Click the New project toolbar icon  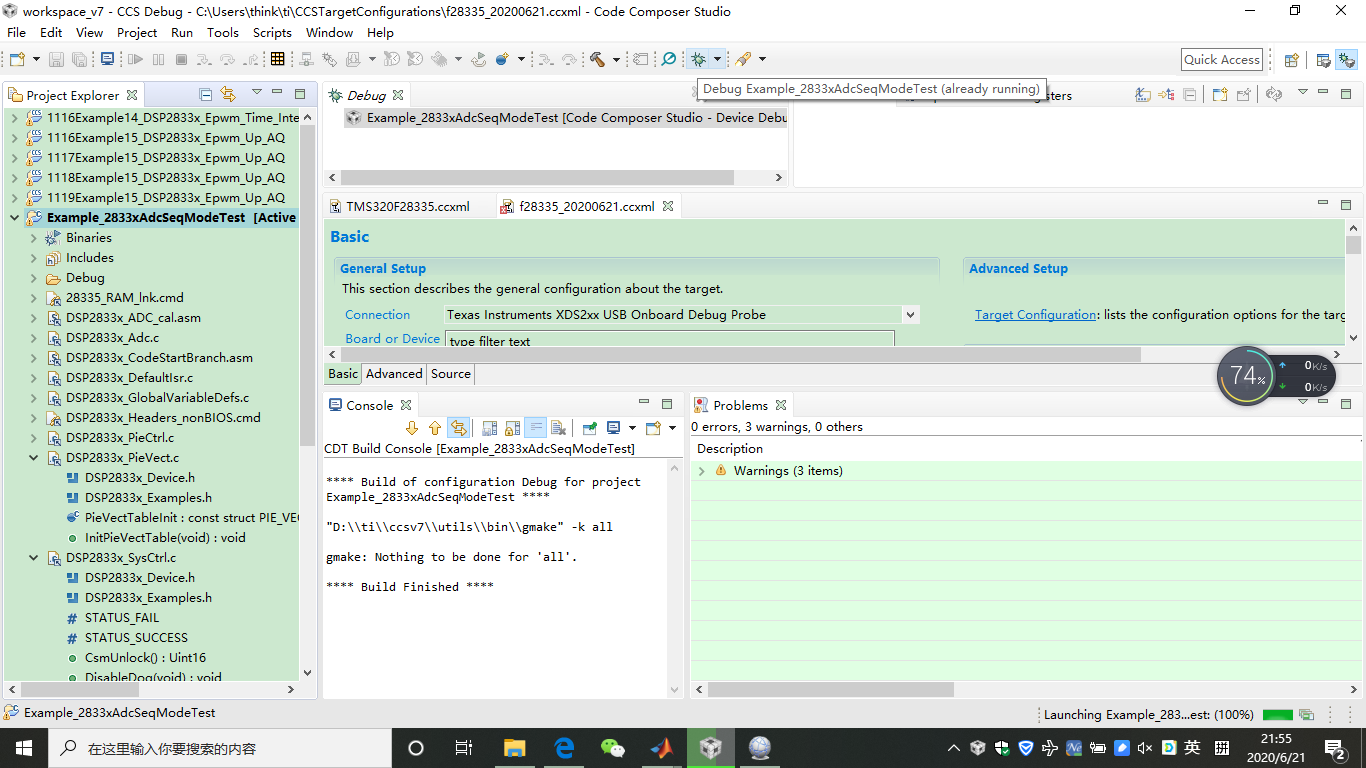click(x=17, y=60)
